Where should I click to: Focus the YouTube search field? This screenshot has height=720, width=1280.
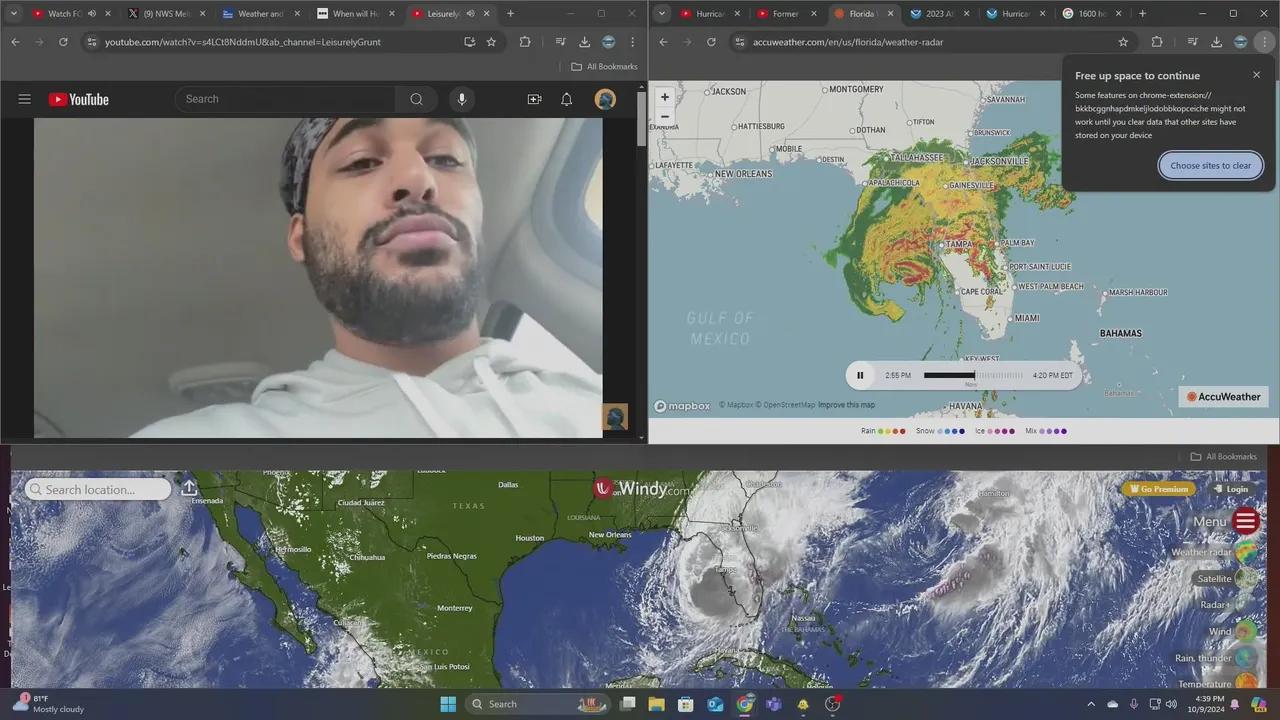tap(285, 99)
